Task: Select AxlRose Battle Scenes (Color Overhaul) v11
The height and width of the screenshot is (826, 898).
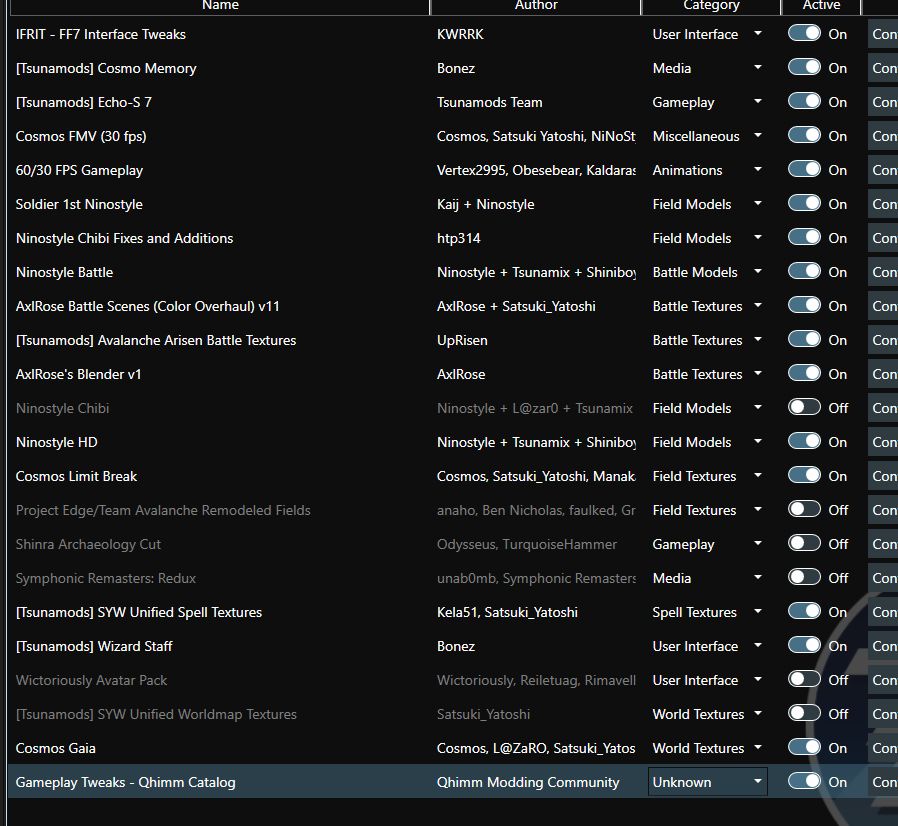Action: tap(147, 306)
